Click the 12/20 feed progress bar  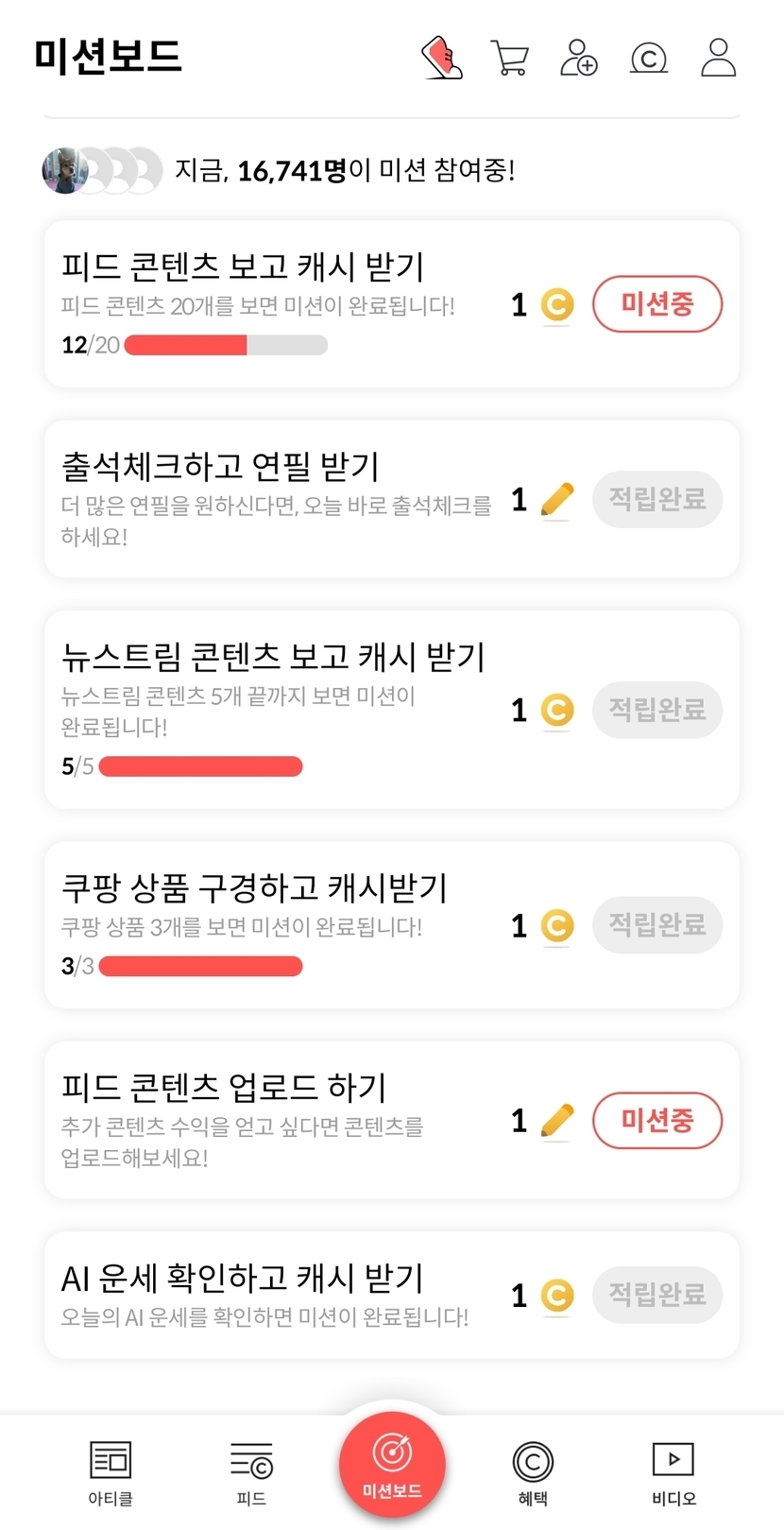coord(226,345)
